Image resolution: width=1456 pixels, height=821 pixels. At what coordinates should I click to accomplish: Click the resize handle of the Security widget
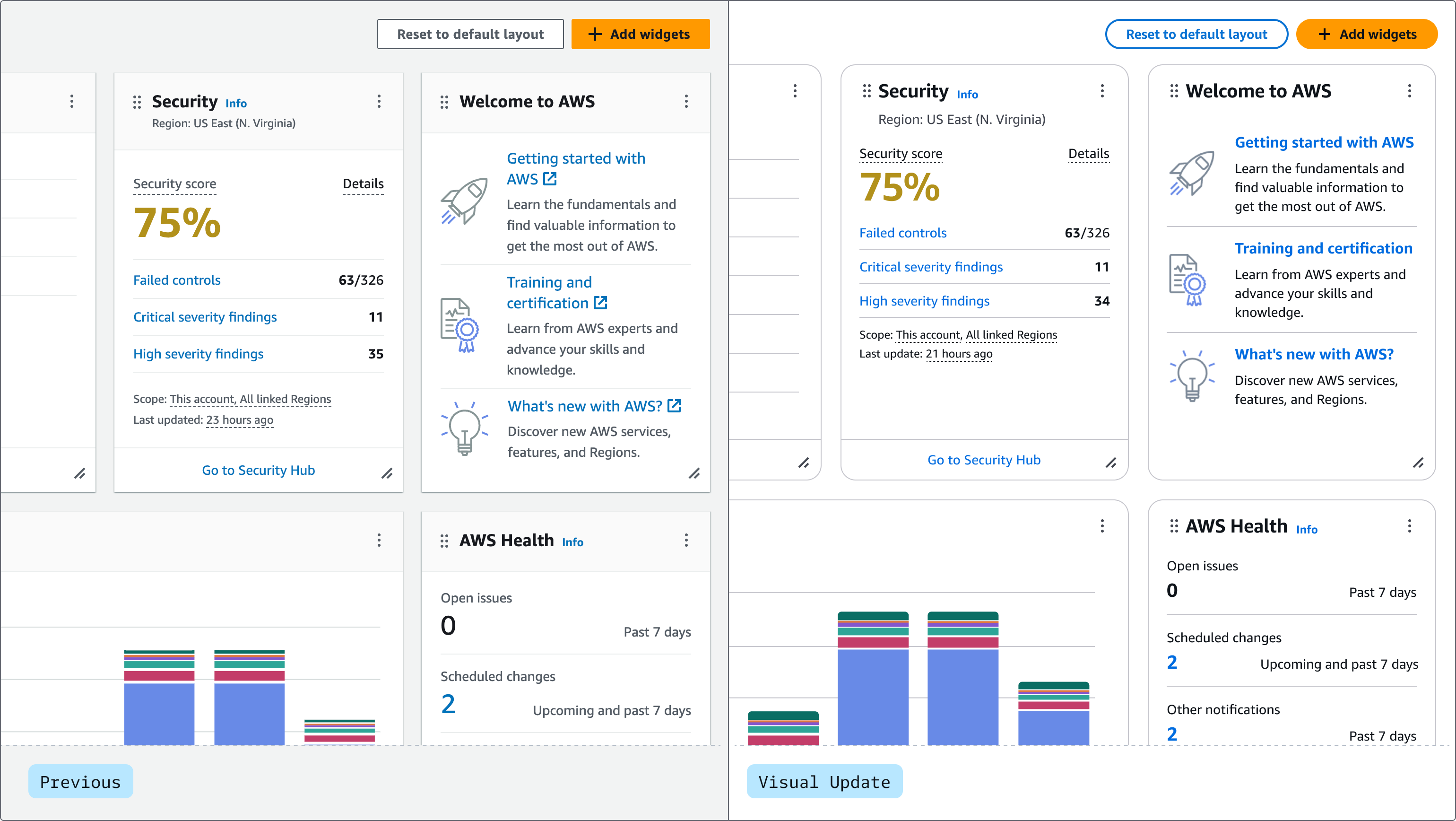(388, 474)
